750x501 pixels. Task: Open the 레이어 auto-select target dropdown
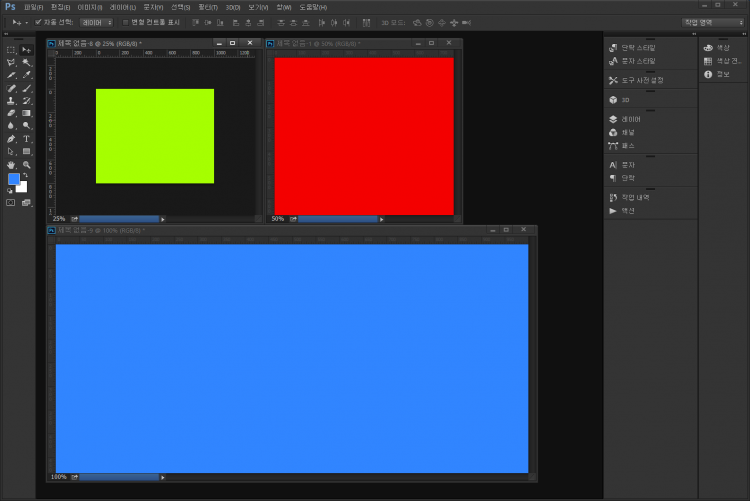95,21
